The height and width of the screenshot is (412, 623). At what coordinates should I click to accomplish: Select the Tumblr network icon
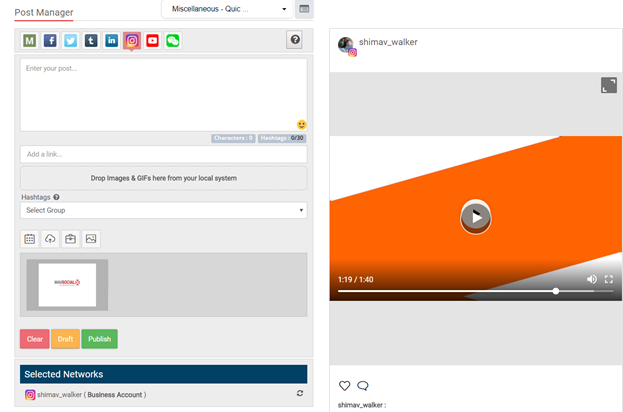91,41
